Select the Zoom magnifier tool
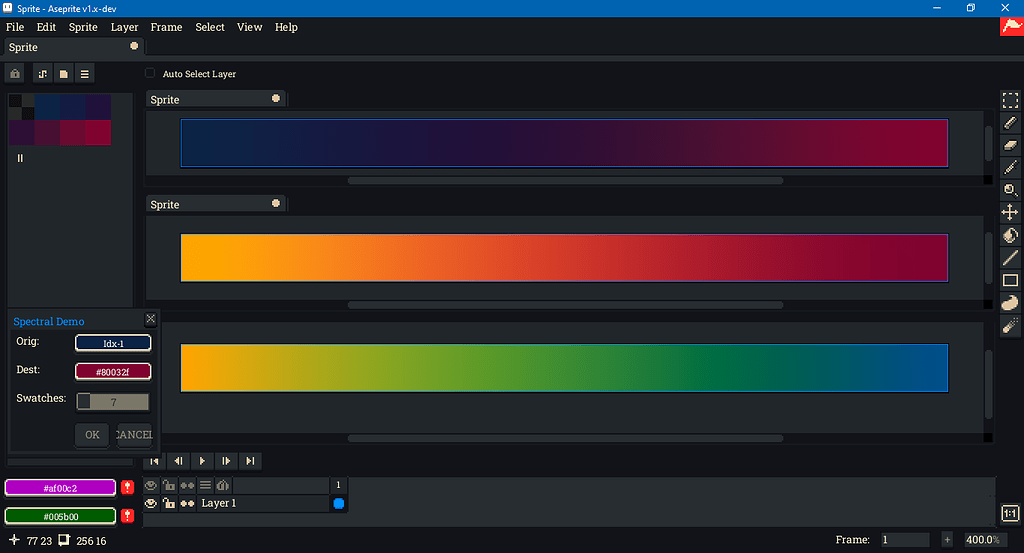This screenshot has height=553, width=1024. (x=1010, y=190)
